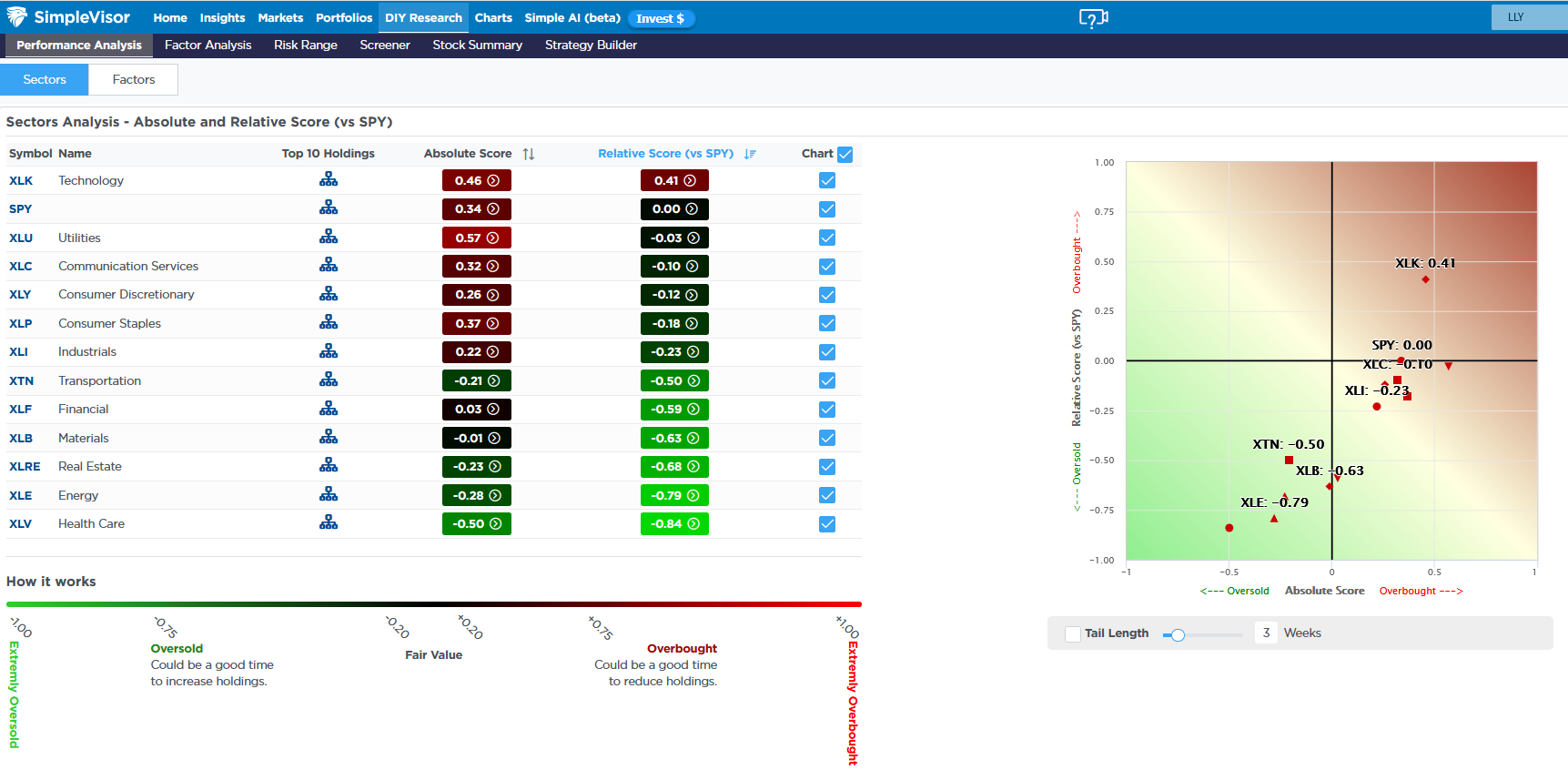Screen dimensions: 1568x780
Task: Expand XLU absolute score 0.57 details
Action: (477, 238)
